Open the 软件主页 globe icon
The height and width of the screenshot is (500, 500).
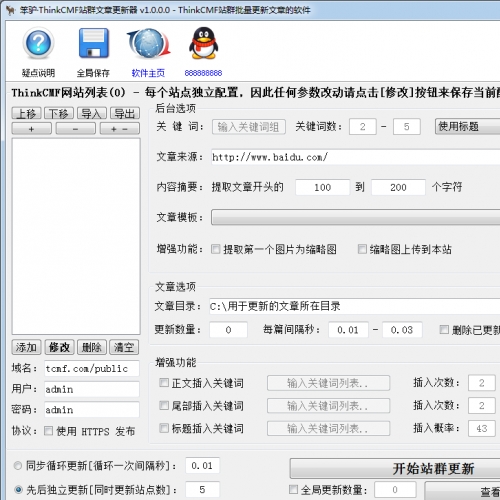(x=148, y=43)
